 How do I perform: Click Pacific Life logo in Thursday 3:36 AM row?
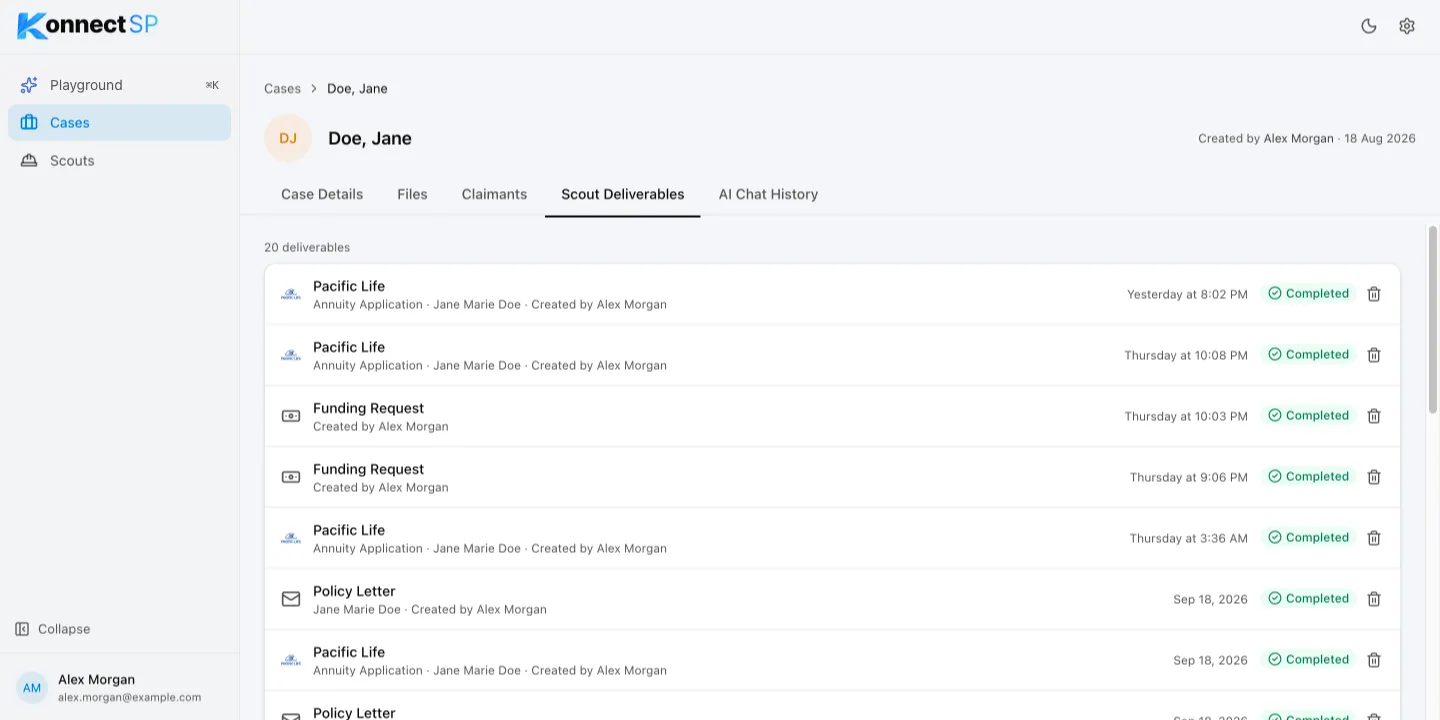[291, 538]
